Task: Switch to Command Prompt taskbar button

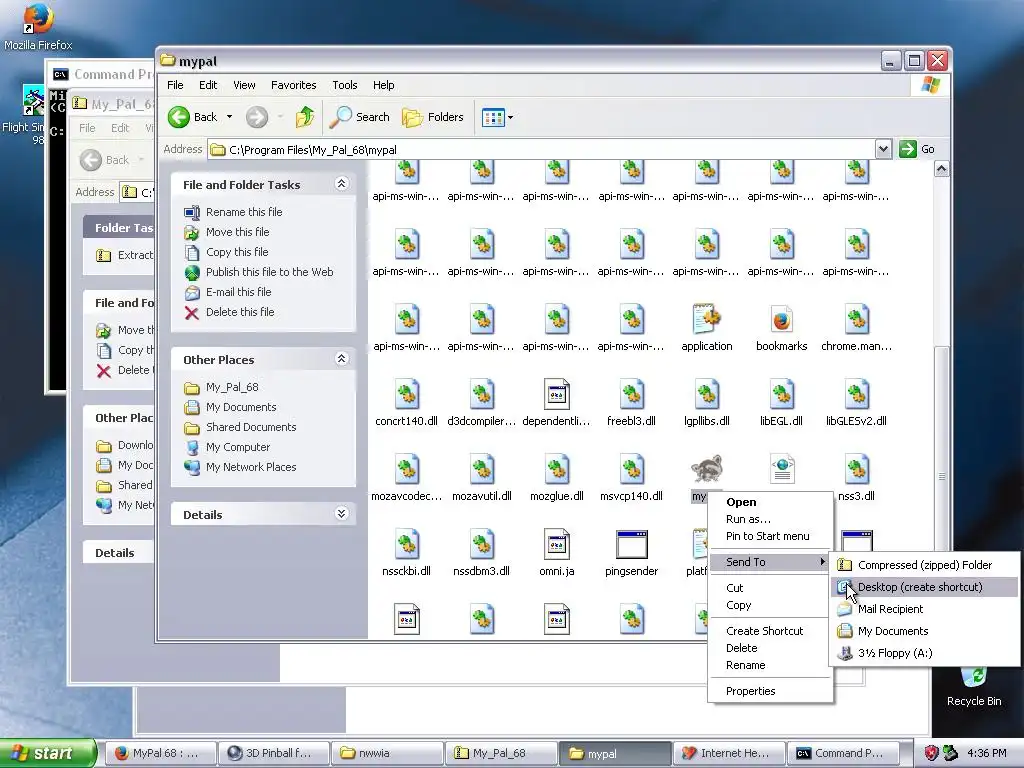Action: [842, 753]
